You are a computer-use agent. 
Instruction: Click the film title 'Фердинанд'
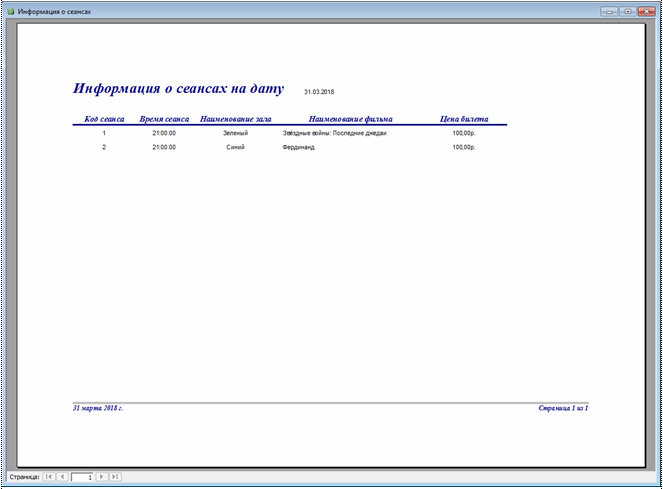point(299,147)
